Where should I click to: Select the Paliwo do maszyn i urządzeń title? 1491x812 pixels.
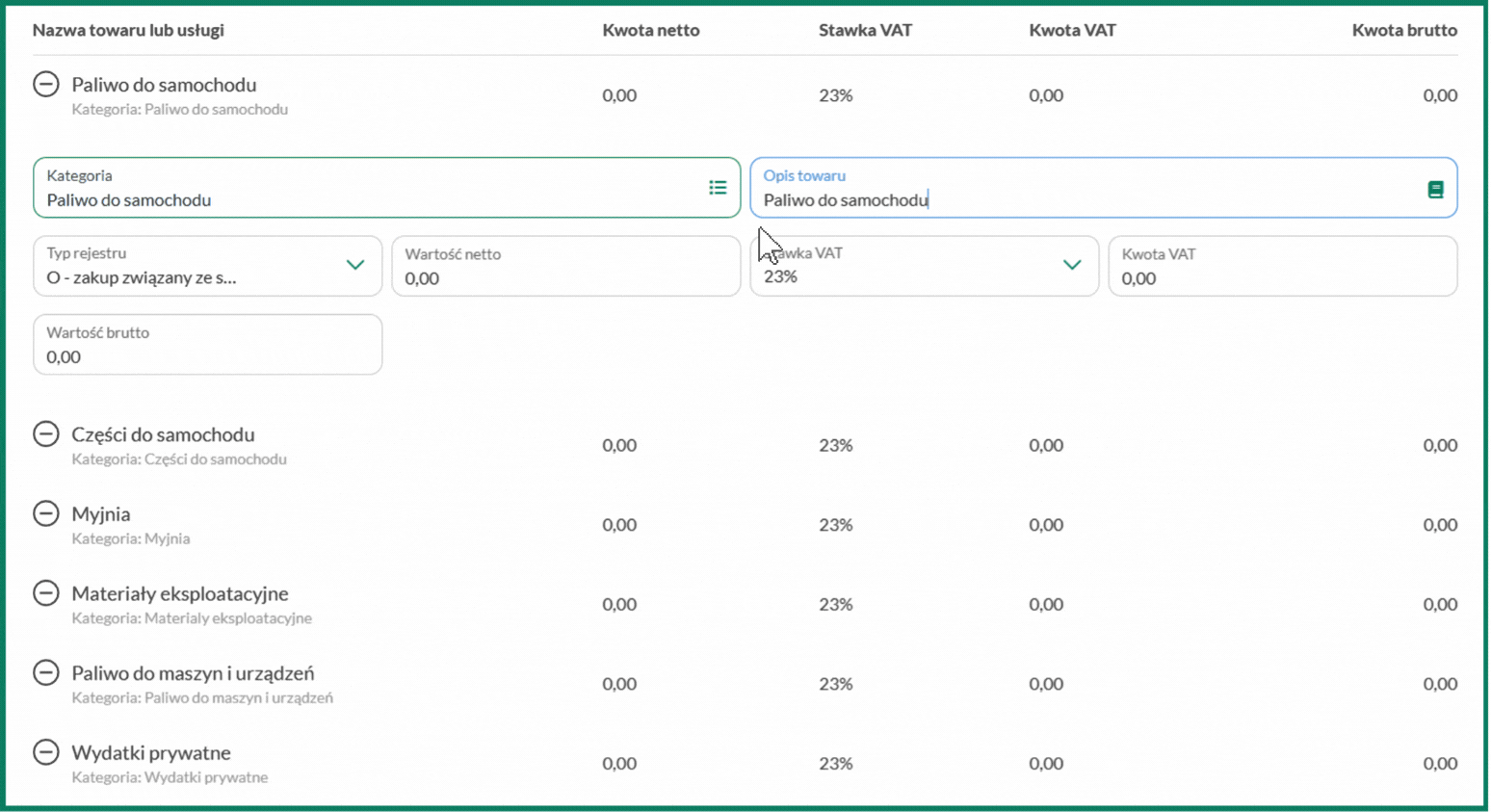193,673
